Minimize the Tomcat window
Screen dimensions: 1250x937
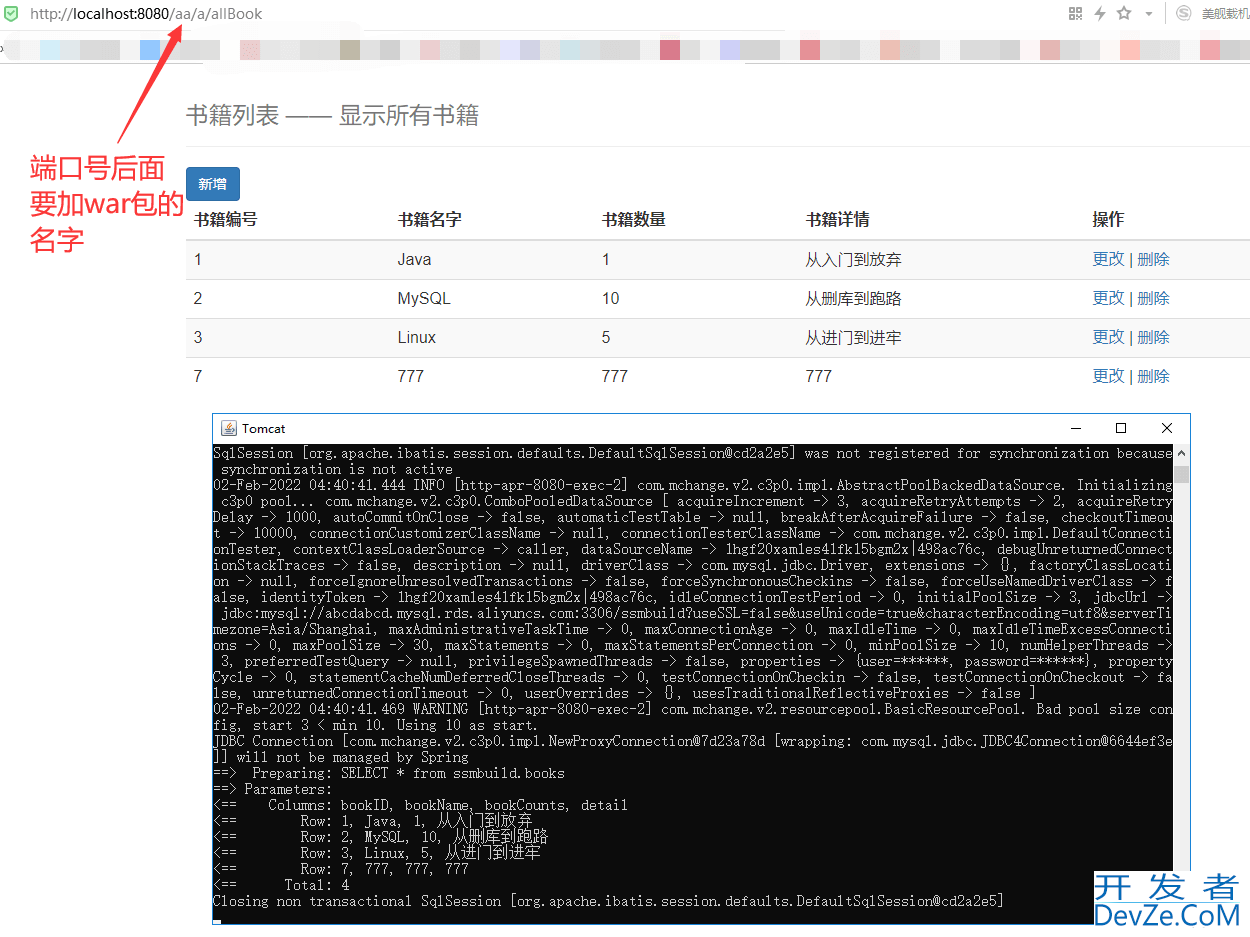pyautogui.click(x=1075, y=428)
